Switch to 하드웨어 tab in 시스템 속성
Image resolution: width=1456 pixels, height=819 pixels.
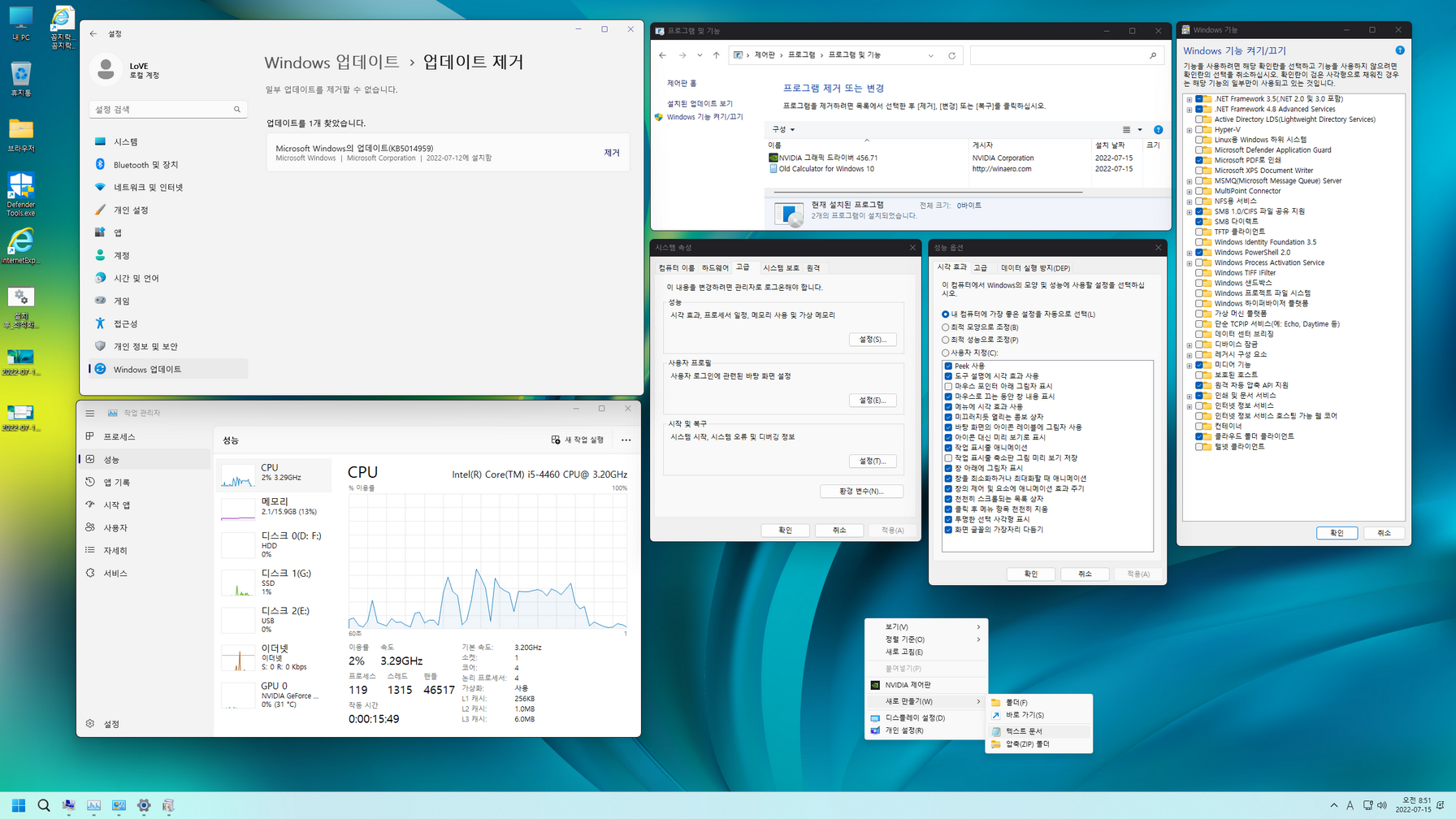(715, 267)
